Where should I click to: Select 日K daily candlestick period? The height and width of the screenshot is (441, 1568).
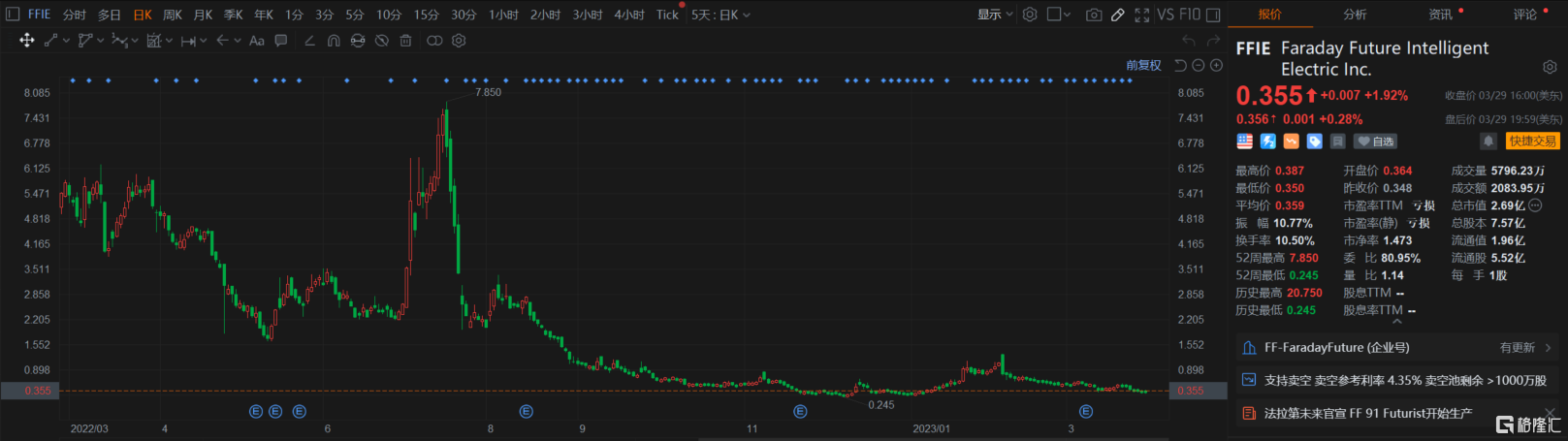click(x=143, y=15)
